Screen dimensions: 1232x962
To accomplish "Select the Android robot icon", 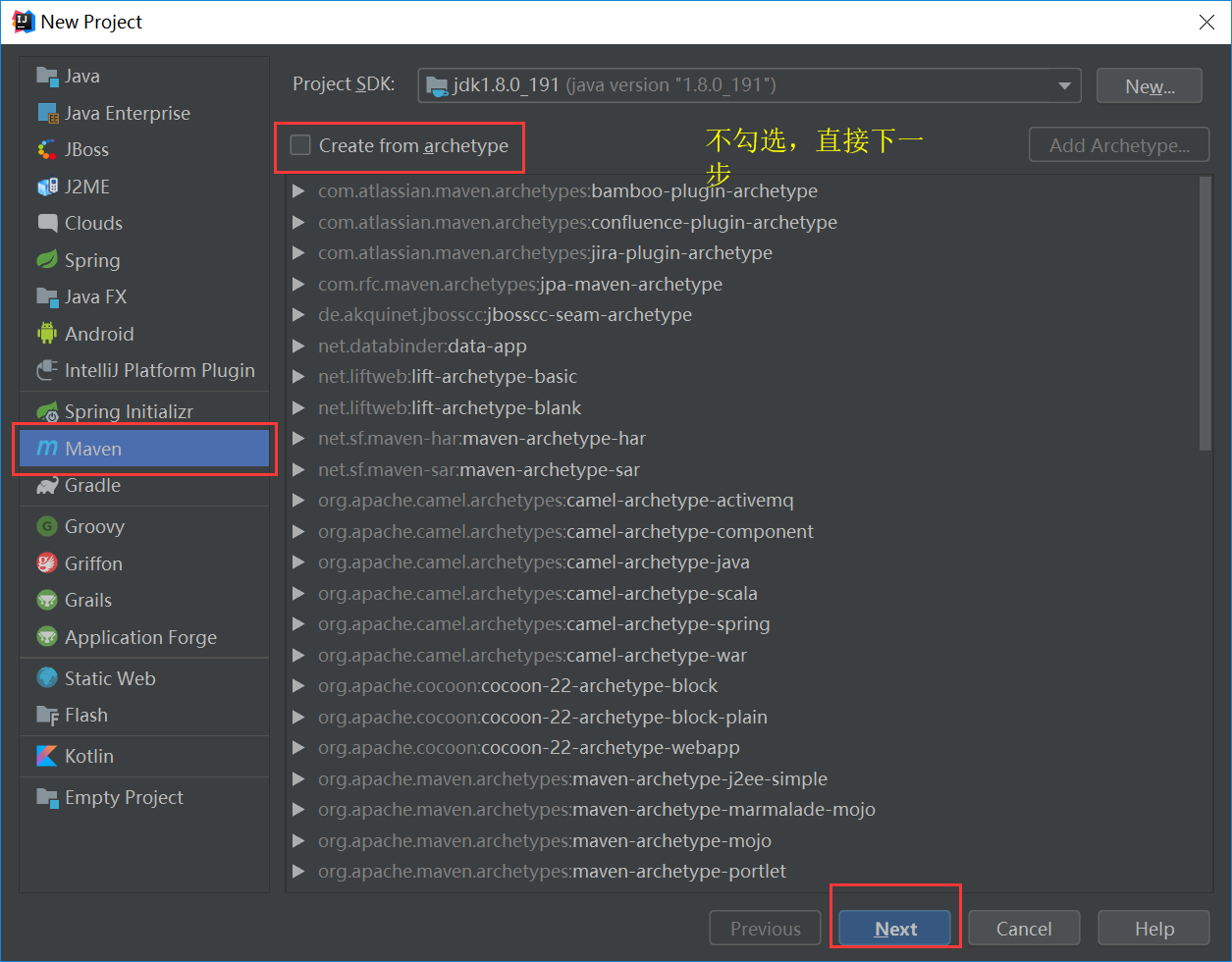I will pyautogui.click(x=47, y=334).
